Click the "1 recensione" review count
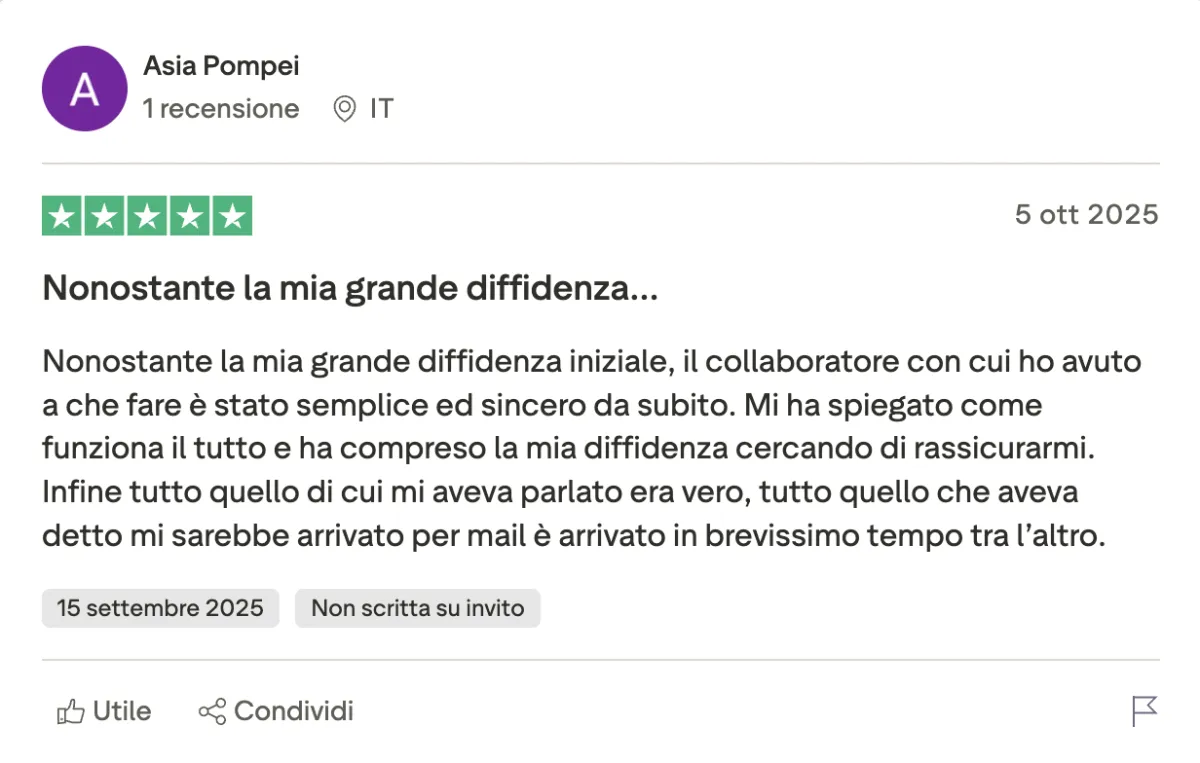The width and height of the screenshot is (1200, 763). point(221,109)
